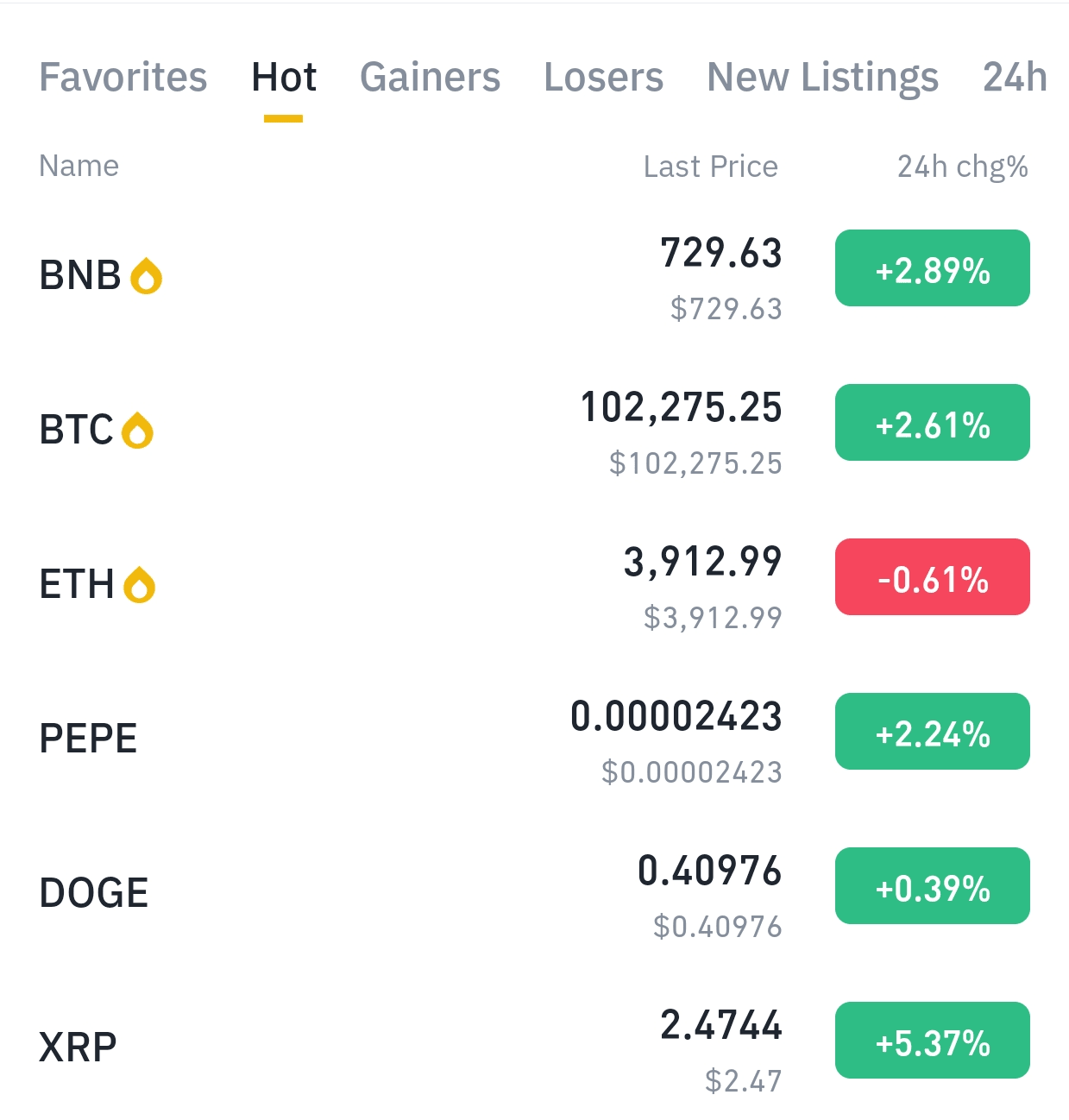
Task: Tap XRP's +5.37% change badge
Action: coord(932,1041)
